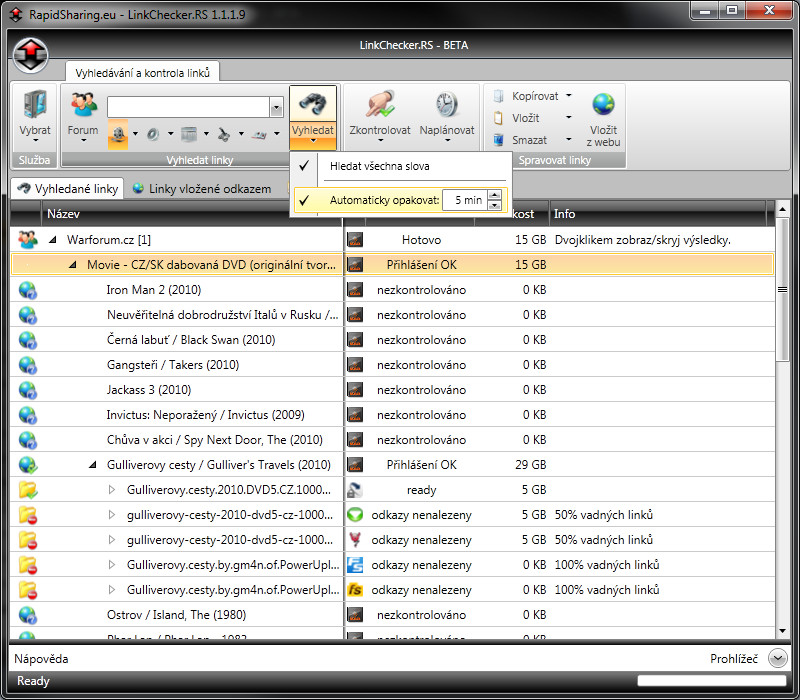Click the Smazat button label

click(530, 140)
